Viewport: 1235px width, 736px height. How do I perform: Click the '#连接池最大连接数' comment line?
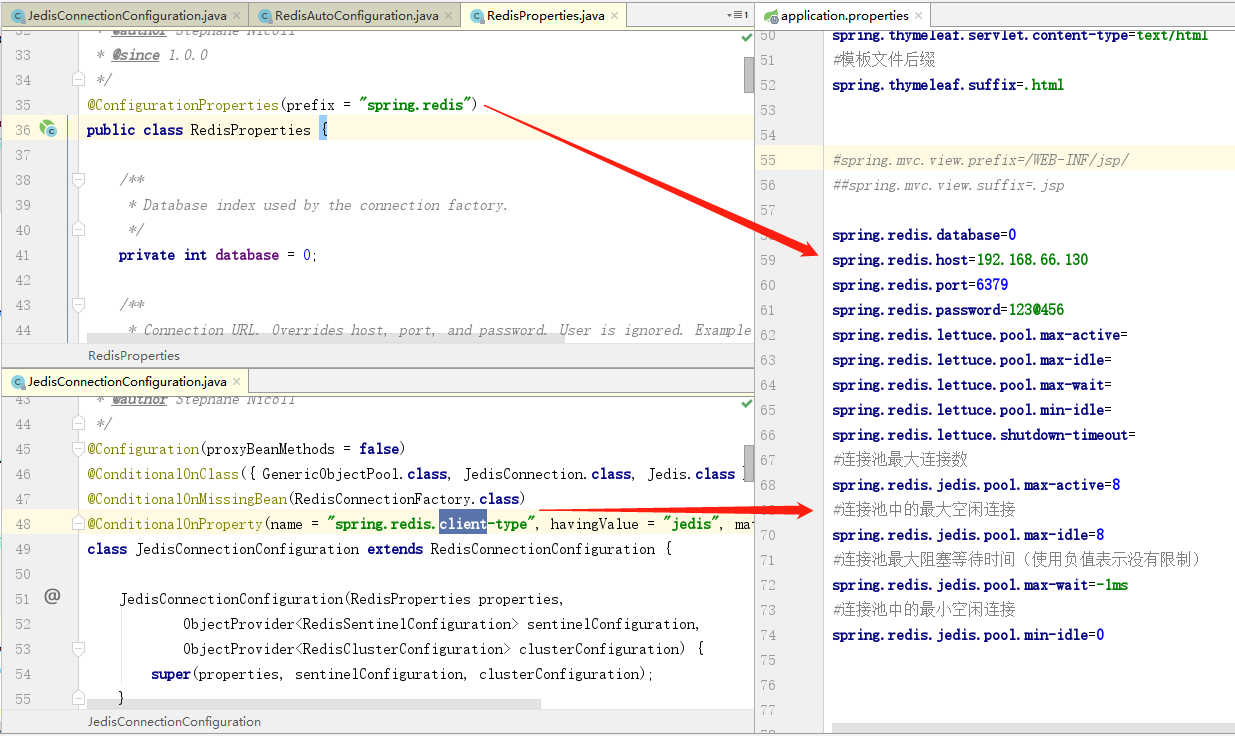[900, 460]
